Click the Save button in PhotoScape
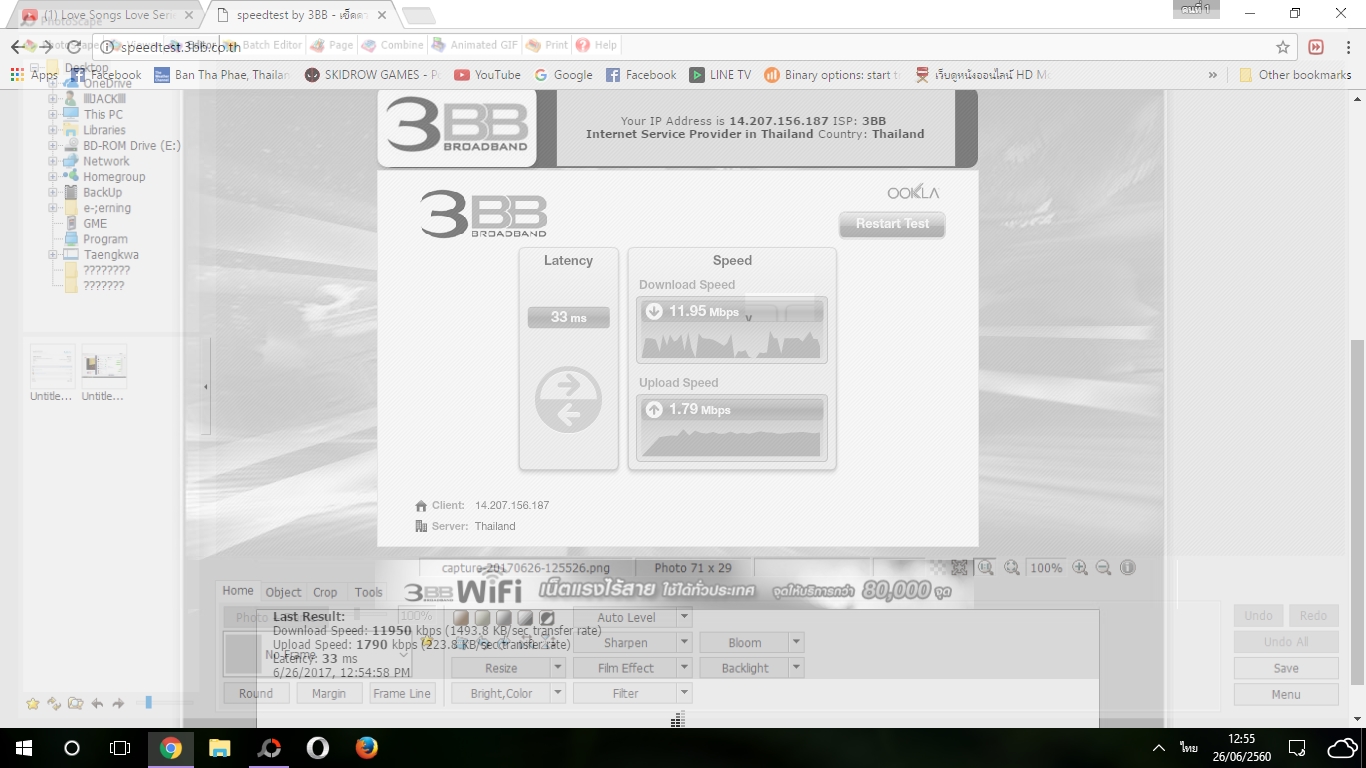The width and height of the screenshot is (1366, 768). coord(1286,668)
